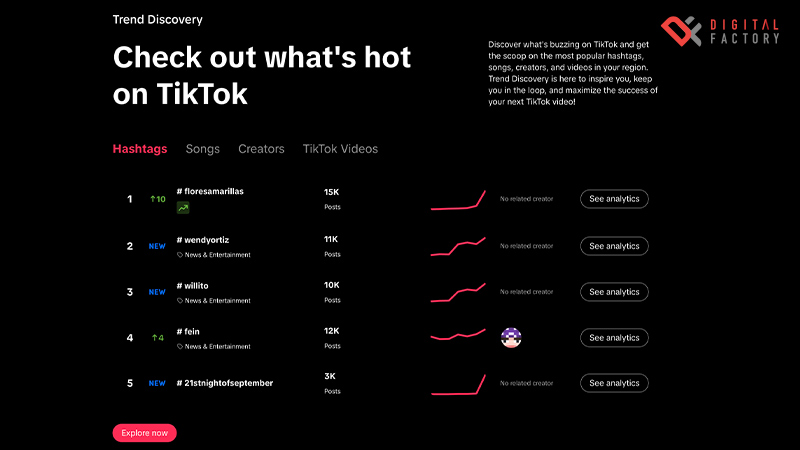The width and height of the screenshot is (800, 450).
Task: Click the green trending-up icon under floresamarillas
Action: click(183, 208)
